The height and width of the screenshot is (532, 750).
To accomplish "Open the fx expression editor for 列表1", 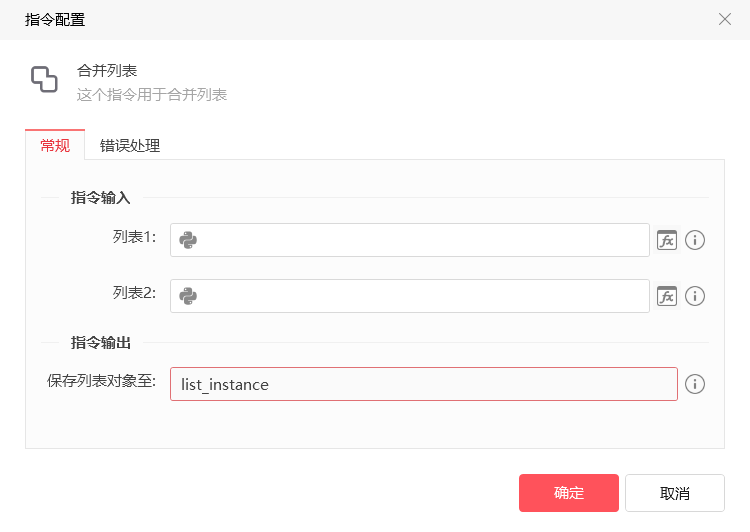I will 666,240.
